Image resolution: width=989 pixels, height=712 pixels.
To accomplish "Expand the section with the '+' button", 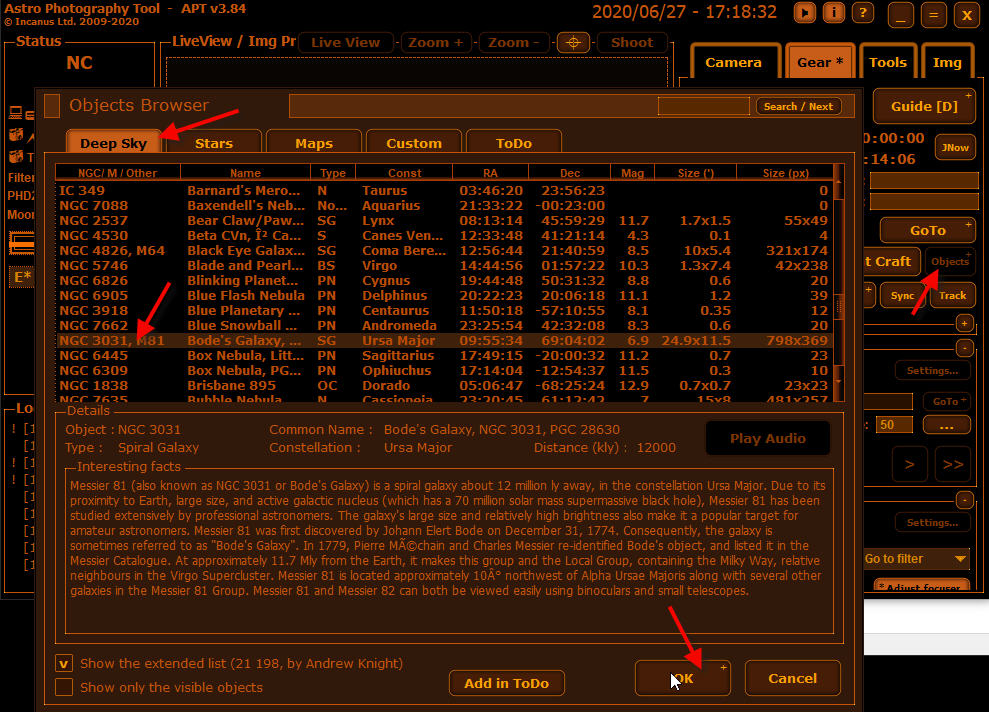I will coord(964,323).
